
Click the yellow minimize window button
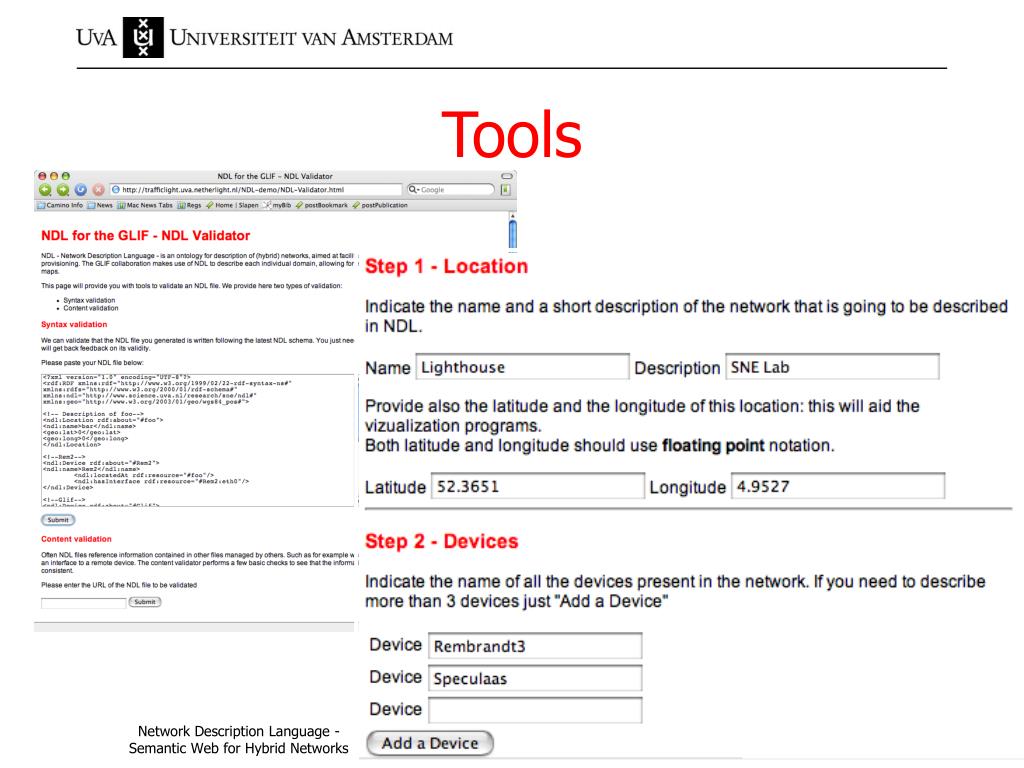(54, 176)
